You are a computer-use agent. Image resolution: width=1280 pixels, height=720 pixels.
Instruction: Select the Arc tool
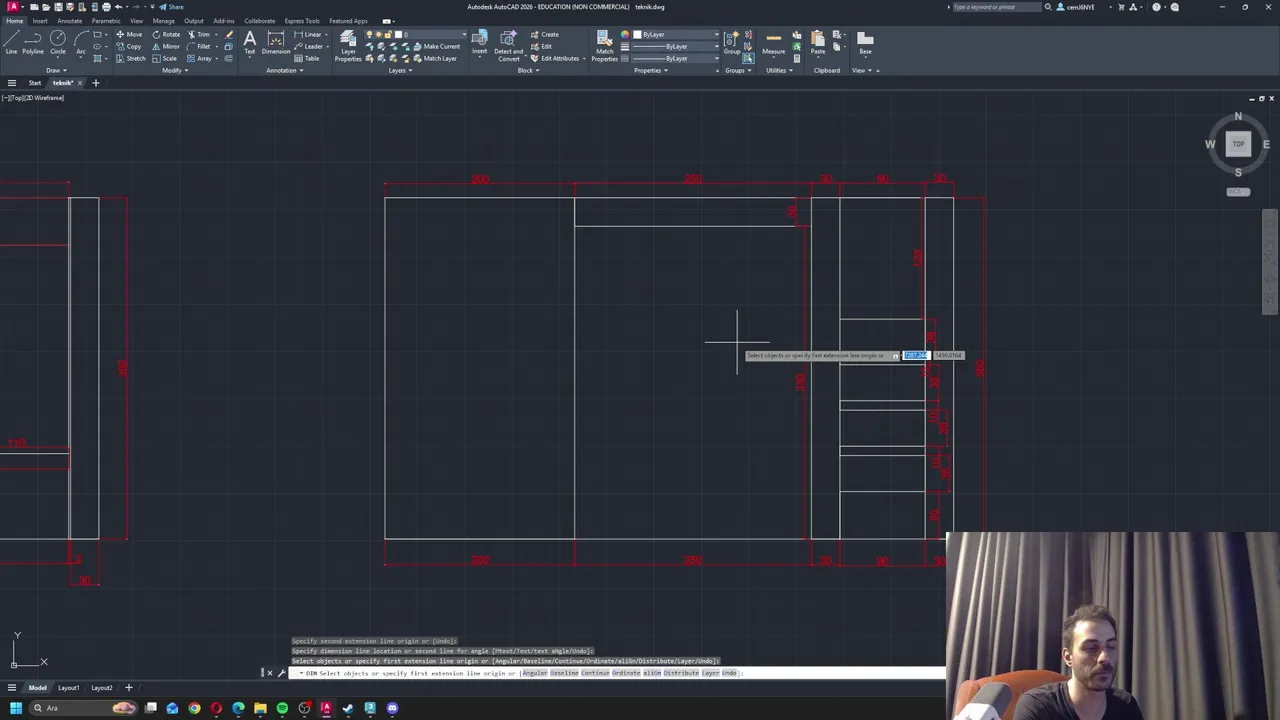coord(81,42)
